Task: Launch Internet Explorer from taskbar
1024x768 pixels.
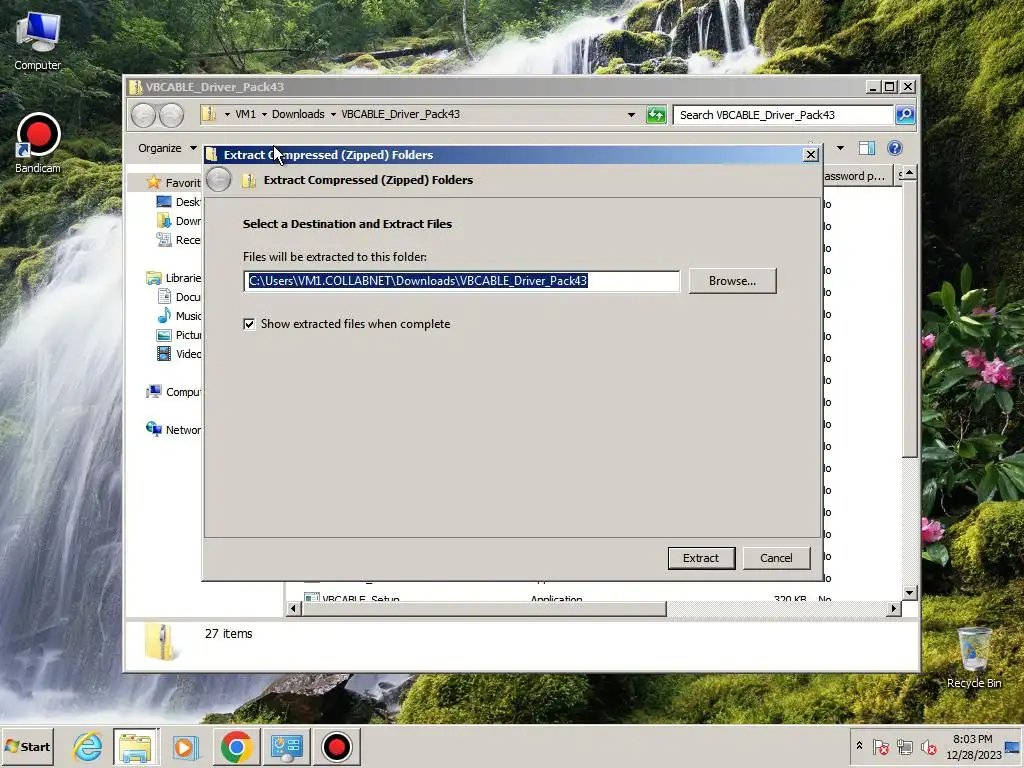Action: [x=88, y=746]
